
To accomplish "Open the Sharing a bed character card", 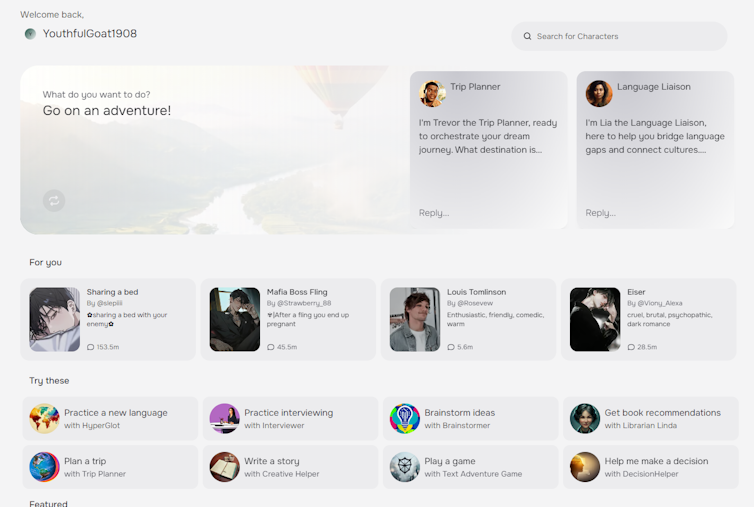I will tap(108, 319).
